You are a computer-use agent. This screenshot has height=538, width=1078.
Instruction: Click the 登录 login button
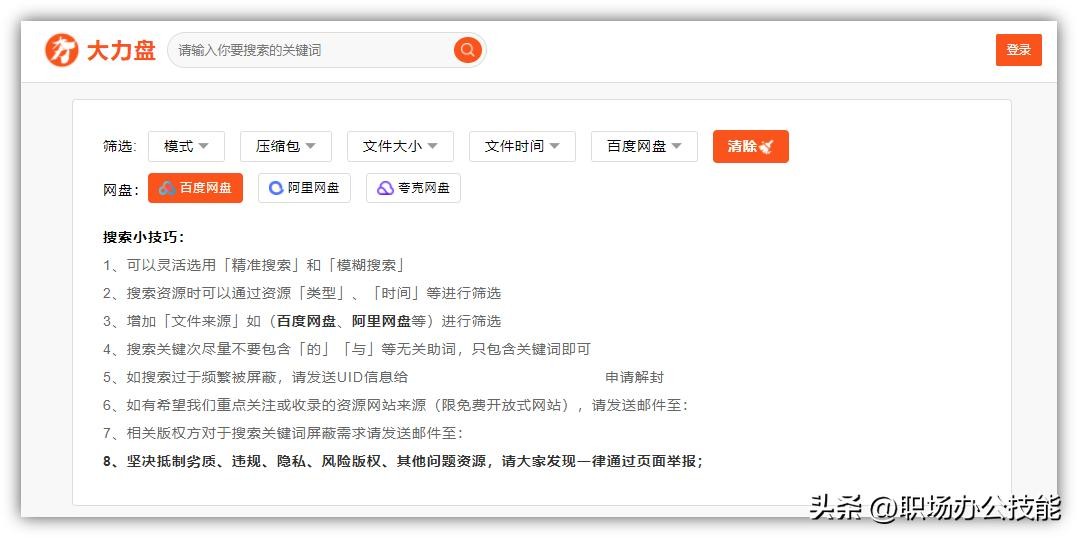click(x=1018, y=50)
